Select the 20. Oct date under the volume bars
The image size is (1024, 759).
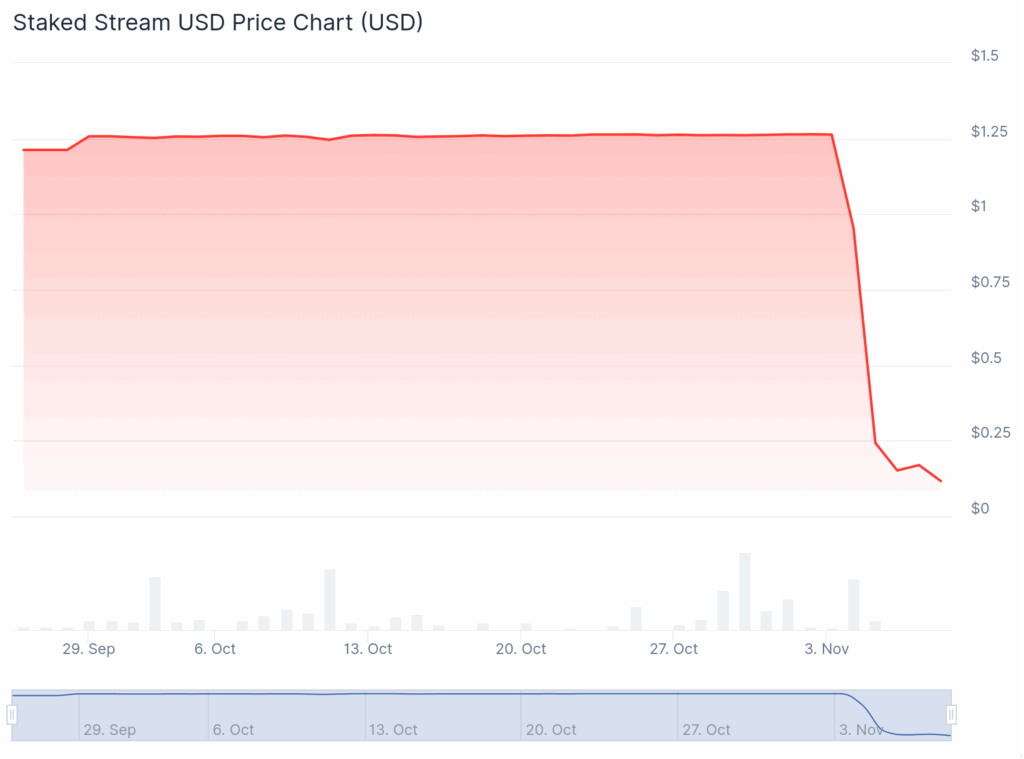coord(521,649)
